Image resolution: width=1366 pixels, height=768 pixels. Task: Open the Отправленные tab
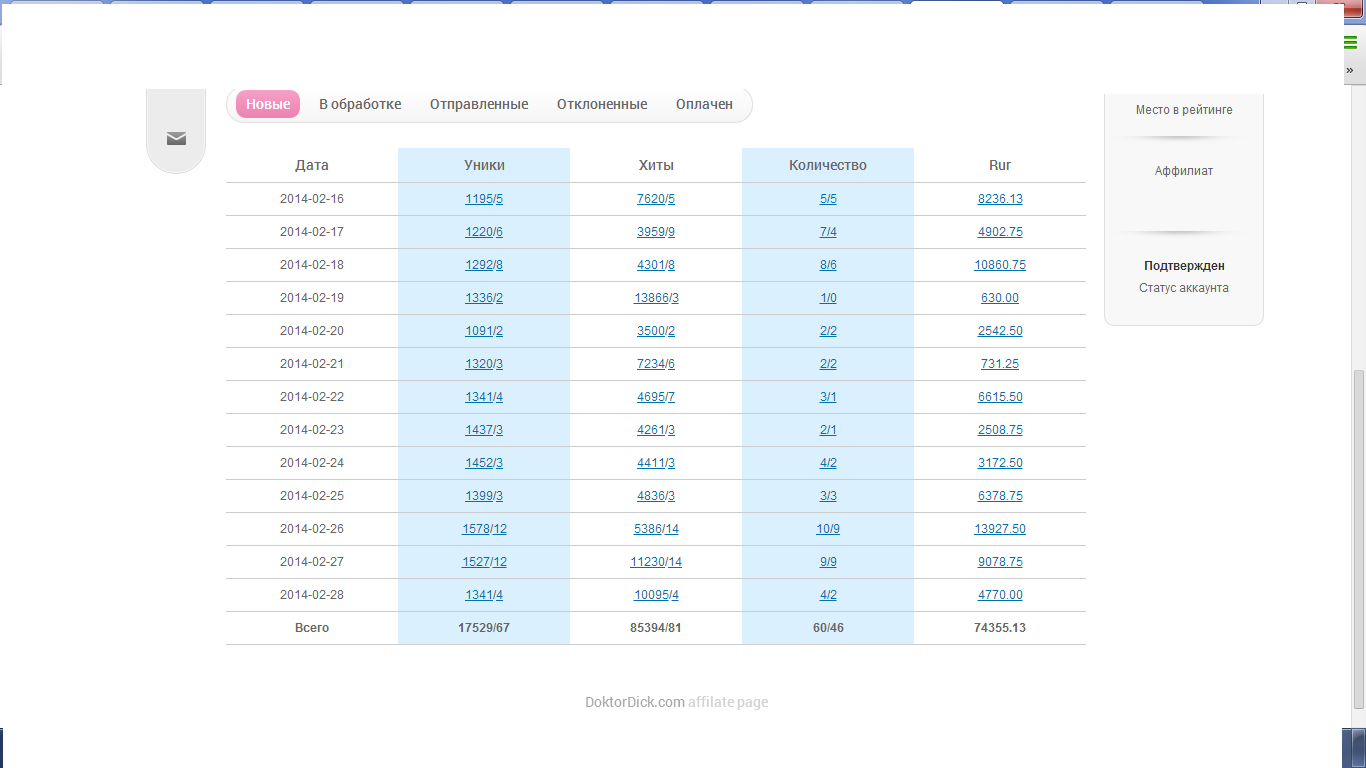tap(479, 104)
